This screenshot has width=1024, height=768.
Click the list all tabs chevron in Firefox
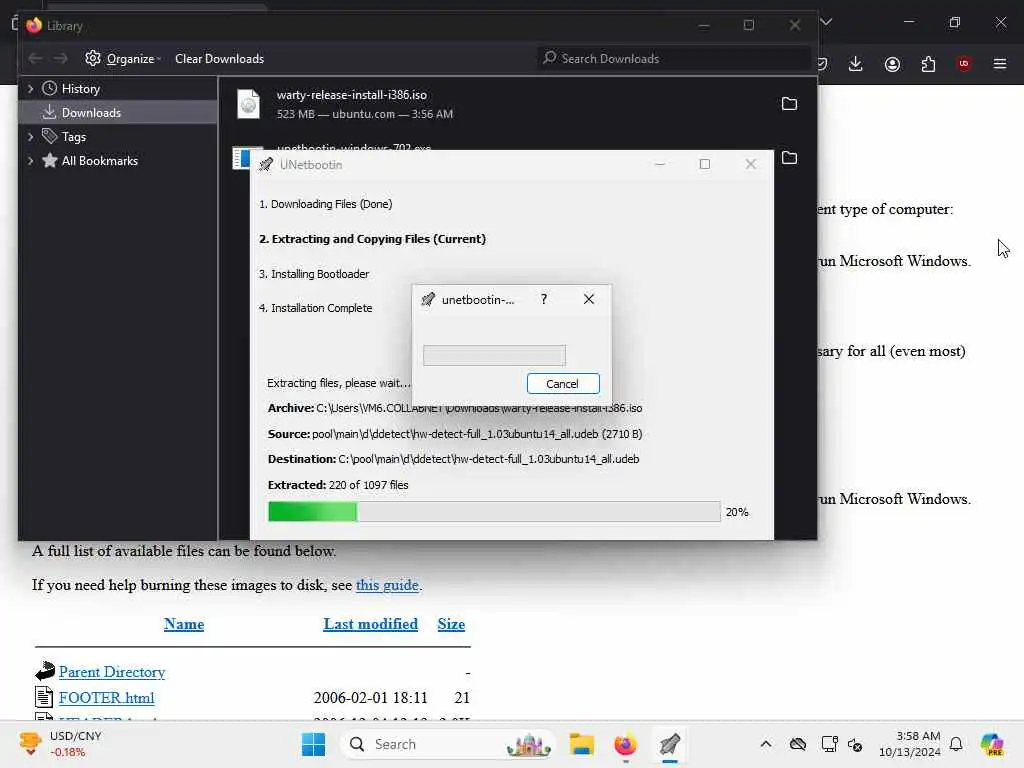826,22
